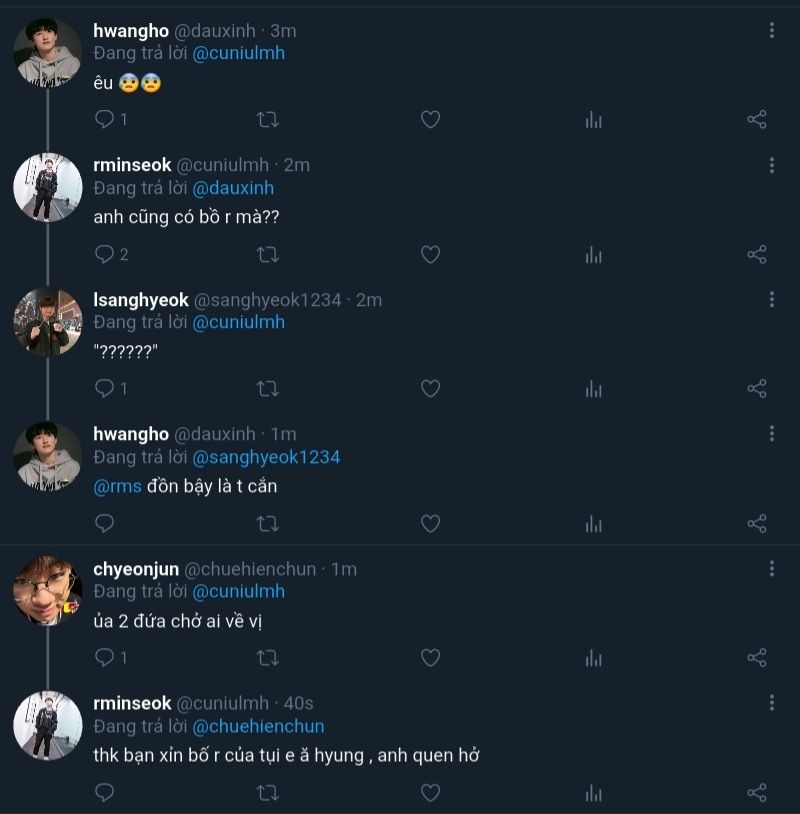The height and width of the screenshot is (814, 800).
Task: Open more options on hwangho's first tweet
Action: click(x=772, y=31)
